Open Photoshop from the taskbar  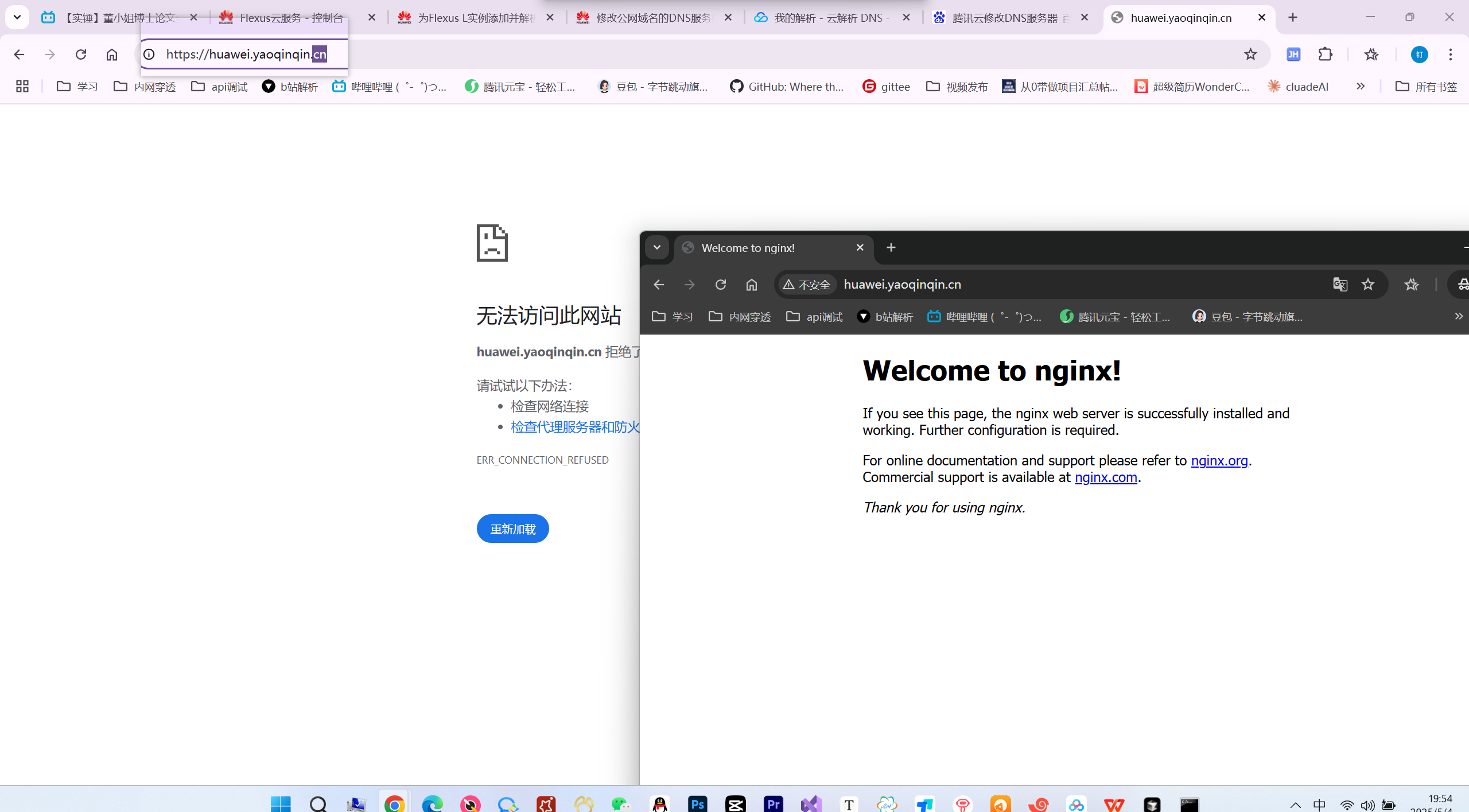[698, 804]
